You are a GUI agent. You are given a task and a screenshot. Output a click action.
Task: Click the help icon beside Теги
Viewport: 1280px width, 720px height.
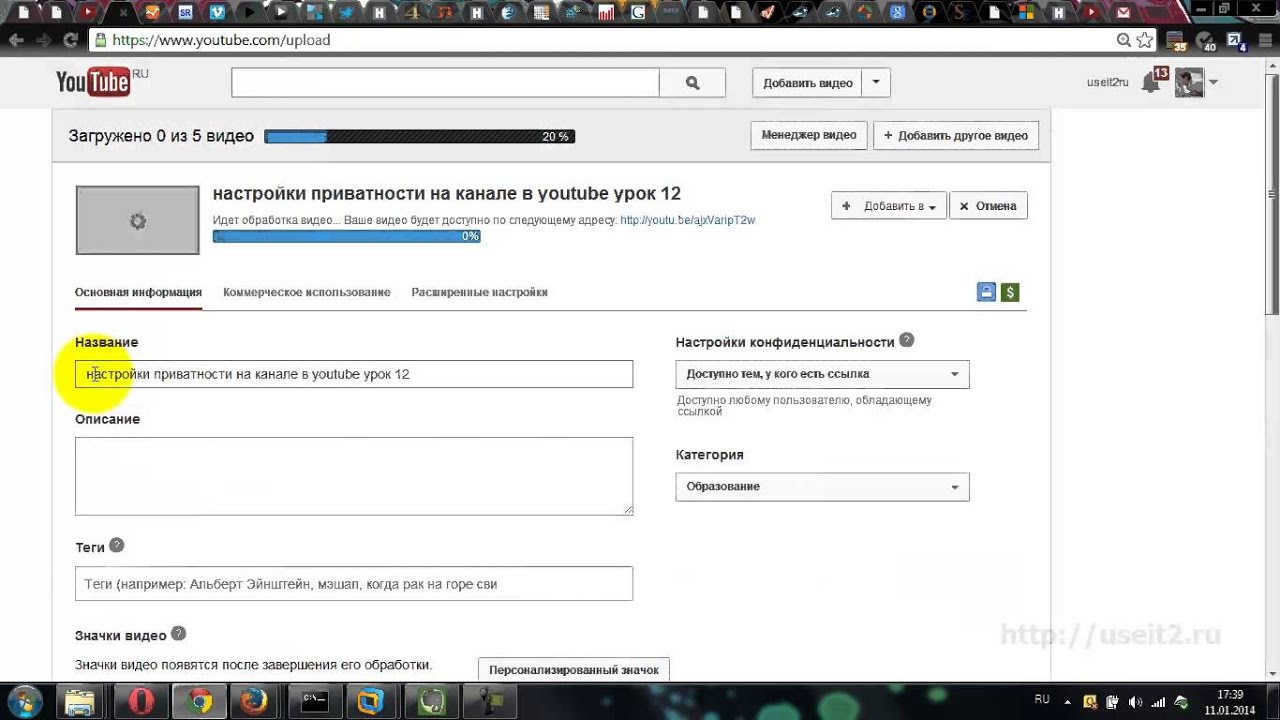point(116,545)
